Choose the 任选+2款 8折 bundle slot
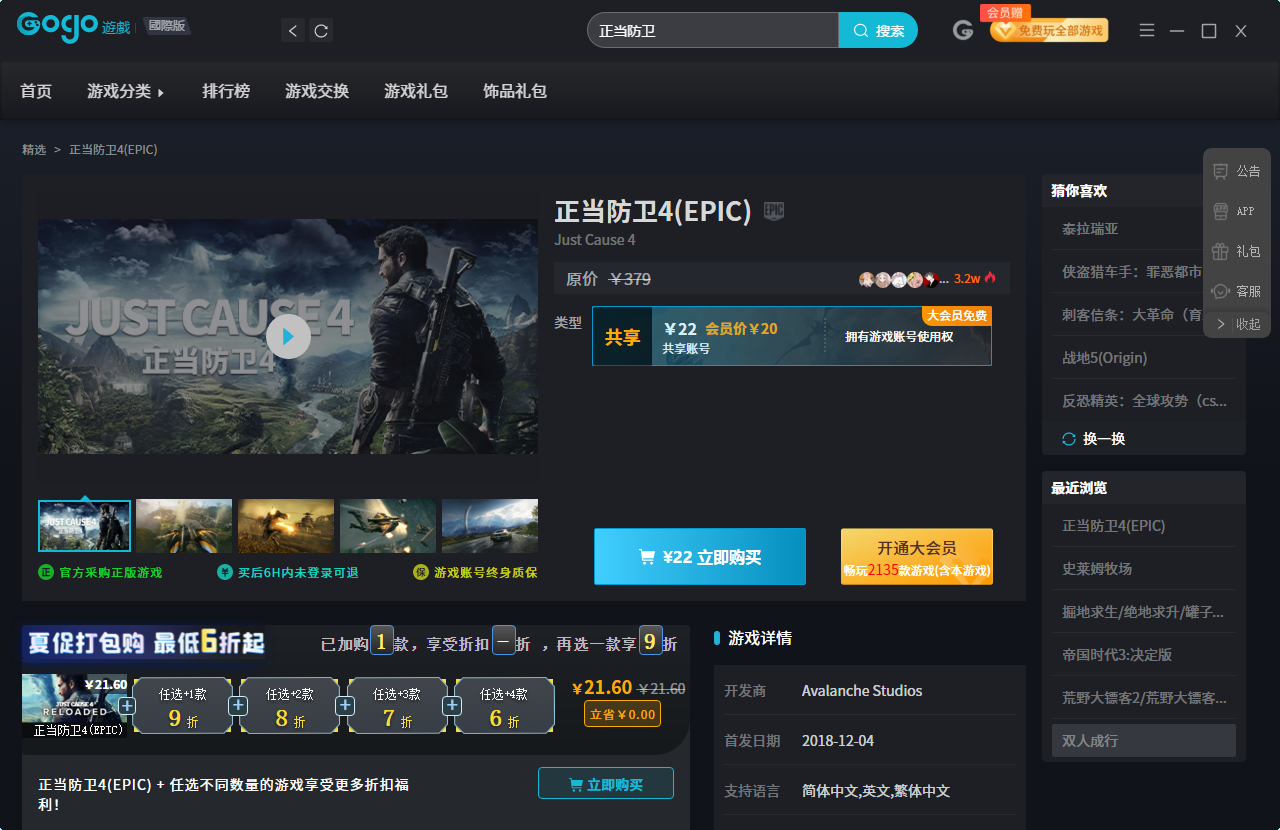 [x=290, y=706]
